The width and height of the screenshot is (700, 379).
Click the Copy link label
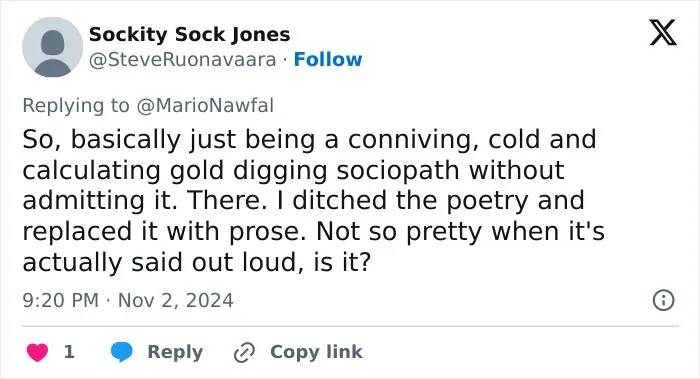pyautogui.click(x=316, y=352)
